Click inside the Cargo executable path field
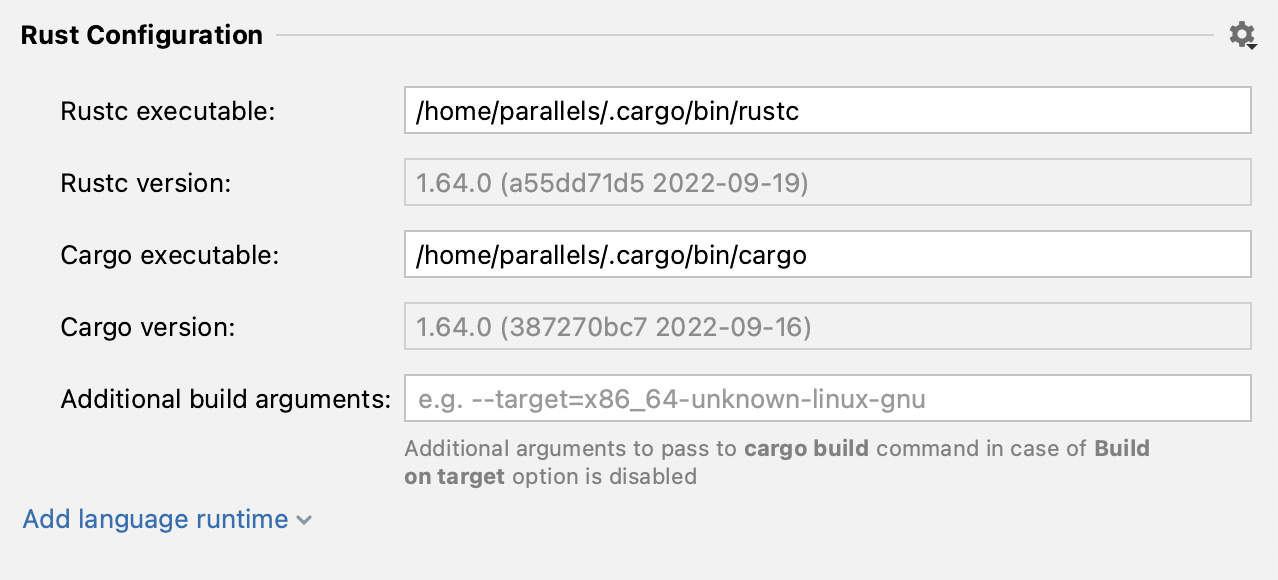The image size is (1278, 580). tap(826, 254)
